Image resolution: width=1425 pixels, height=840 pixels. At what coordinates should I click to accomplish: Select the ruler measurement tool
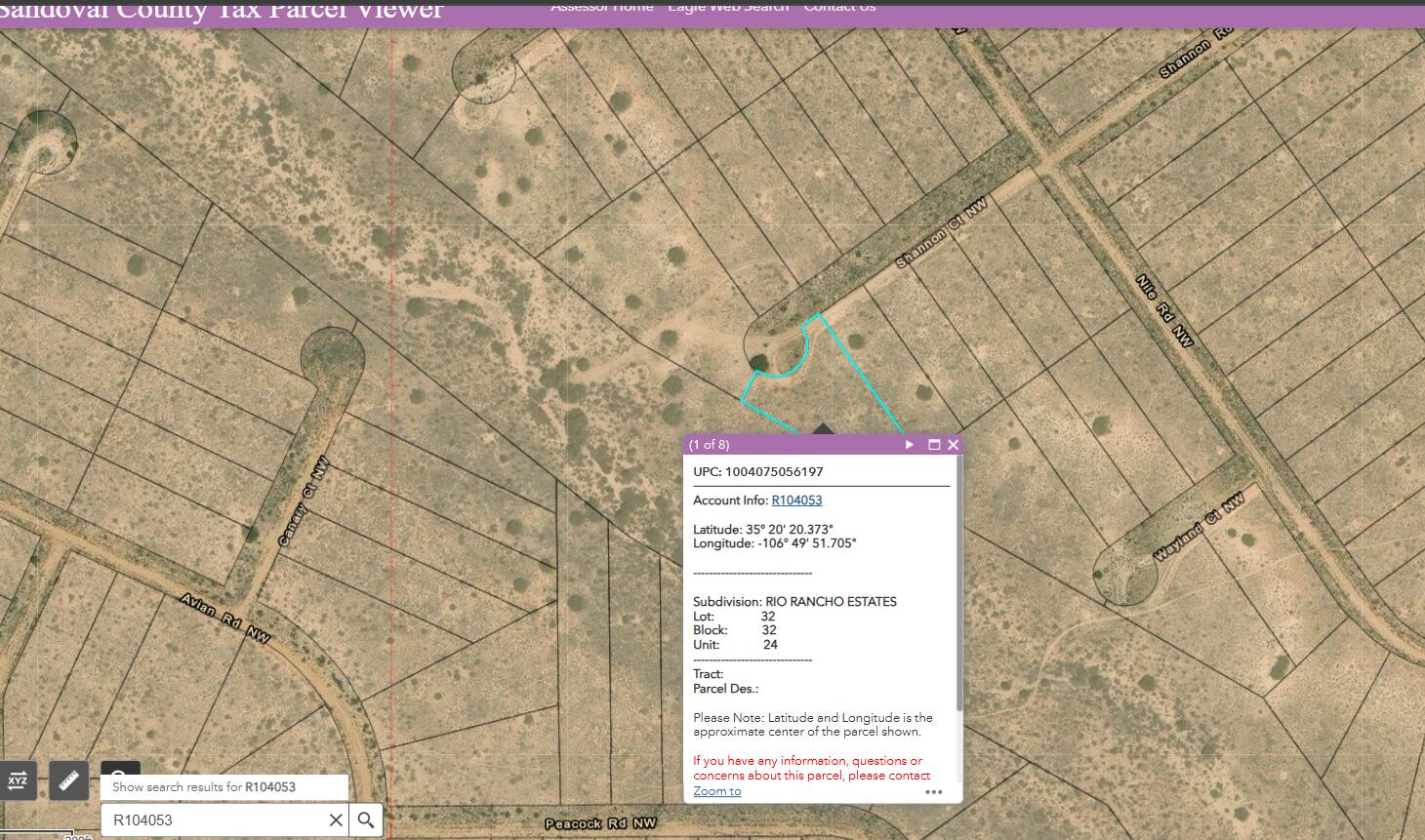68,780
